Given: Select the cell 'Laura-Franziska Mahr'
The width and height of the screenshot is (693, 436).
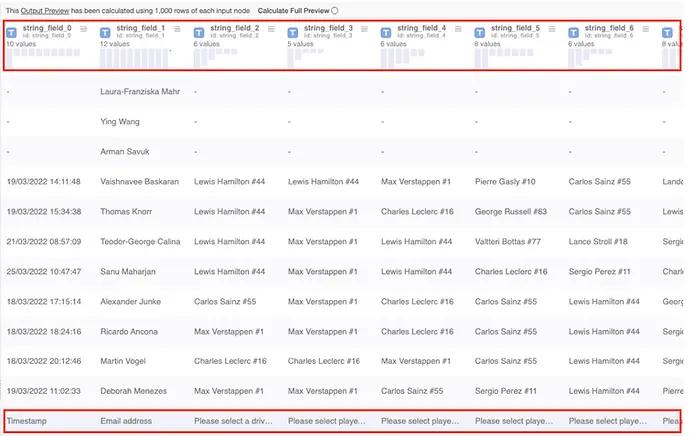Looking at the screenshot, I should coord(140,91).
